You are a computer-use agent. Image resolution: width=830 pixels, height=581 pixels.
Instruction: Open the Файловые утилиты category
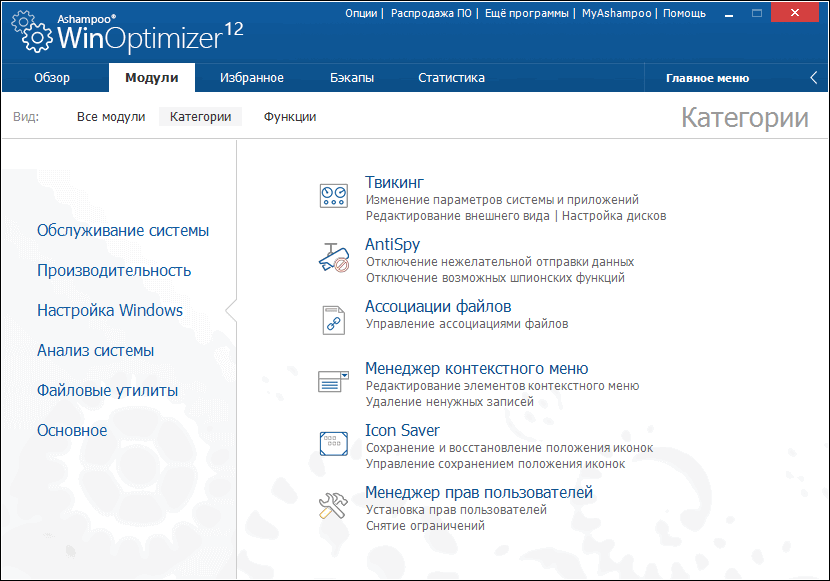click(107, 391)
